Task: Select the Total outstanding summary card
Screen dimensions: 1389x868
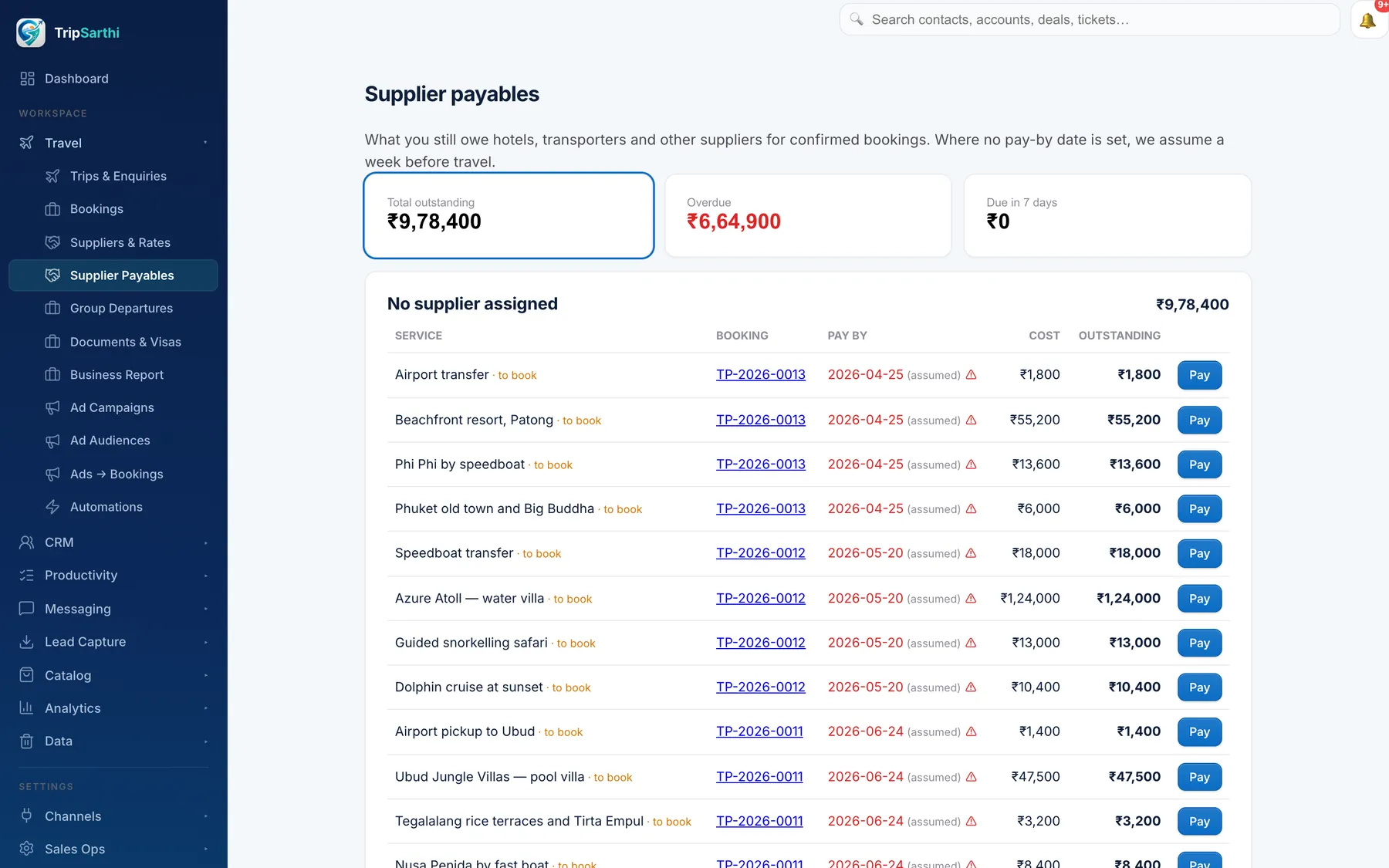Action: (509, 215)
